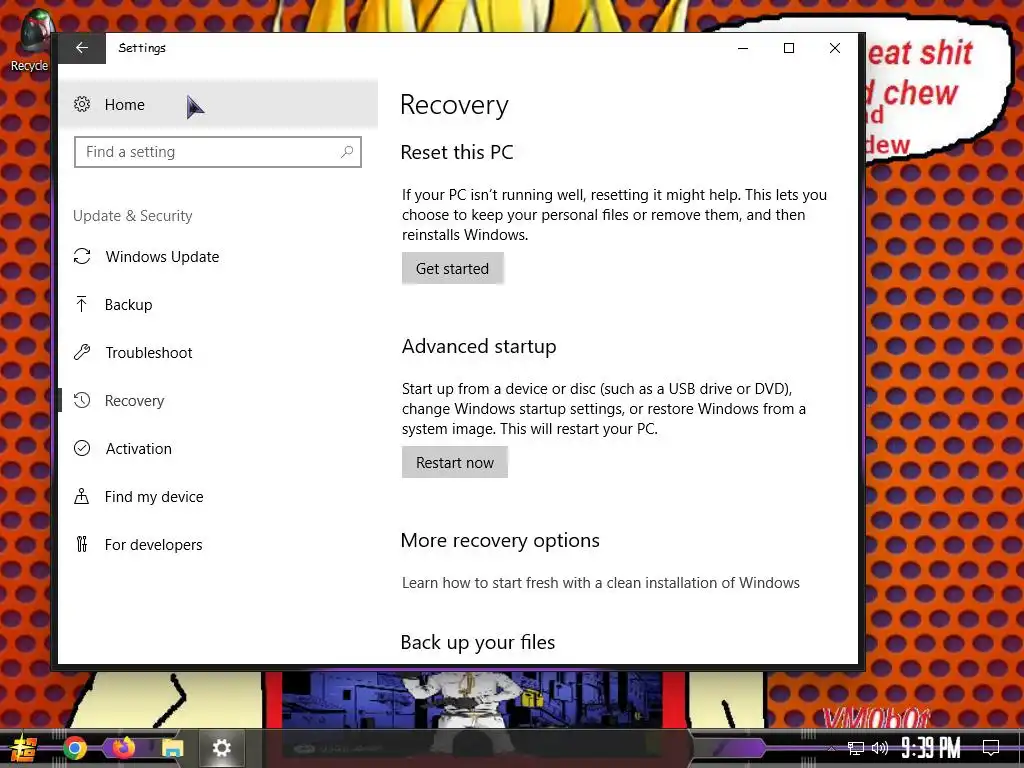Click the Update & Security heading
The image size is (1024, 768).
click(x=133, y=216)
